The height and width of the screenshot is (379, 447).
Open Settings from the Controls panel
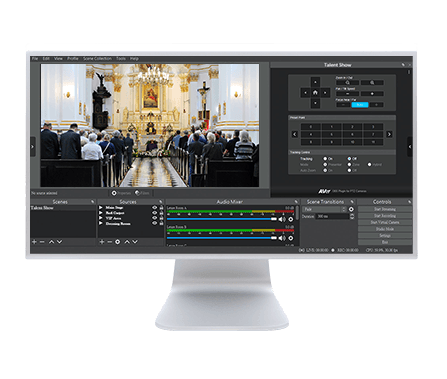(385, 236)
